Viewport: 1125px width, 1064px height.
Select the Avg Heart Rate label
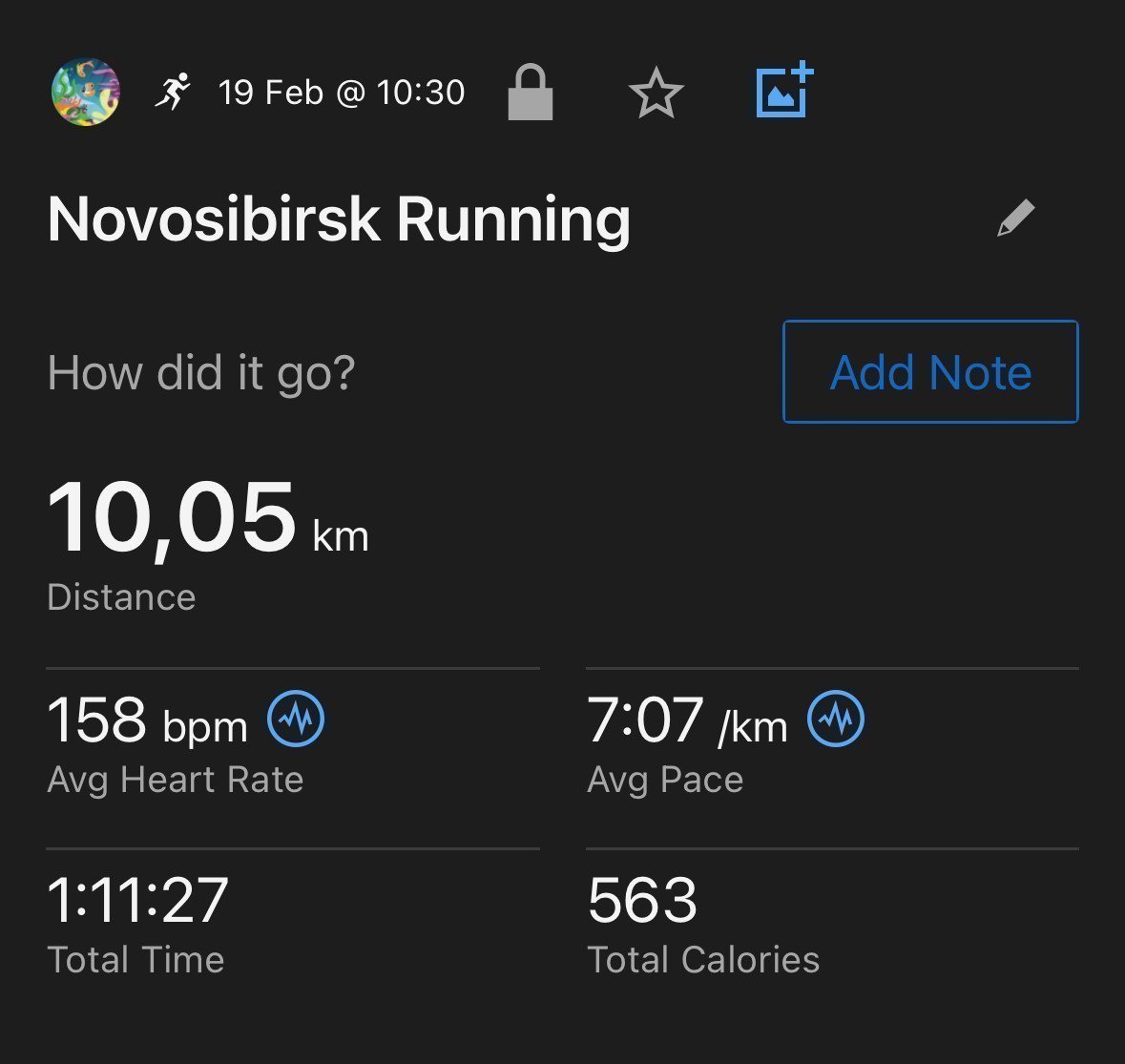pyautogui.click(x=175, y=780)
